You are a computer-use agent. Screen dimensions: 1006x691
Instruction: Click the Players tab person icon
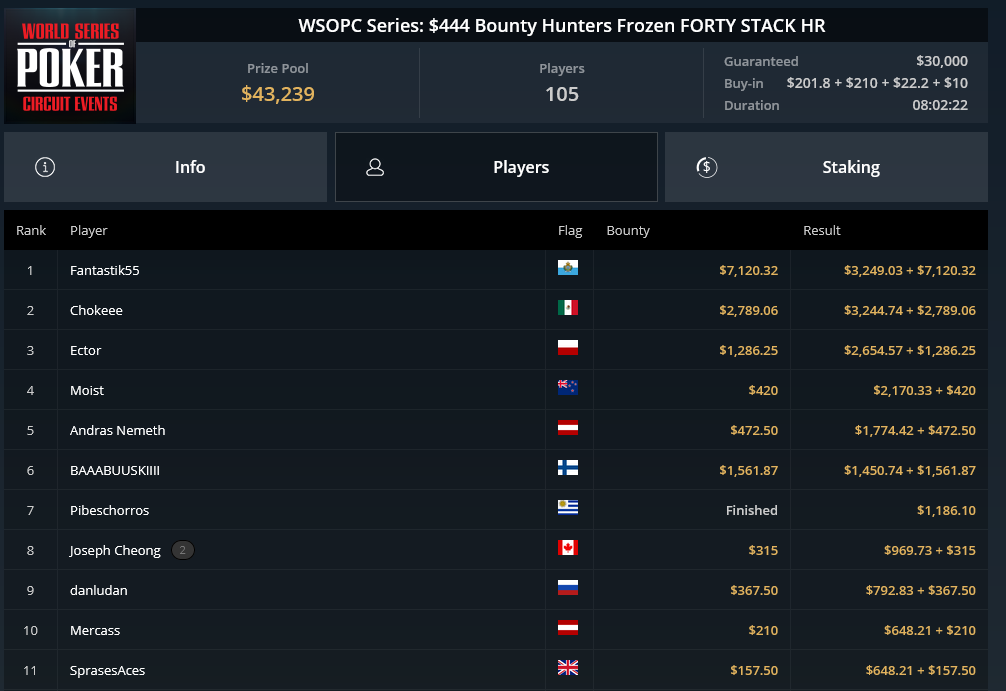375,167
